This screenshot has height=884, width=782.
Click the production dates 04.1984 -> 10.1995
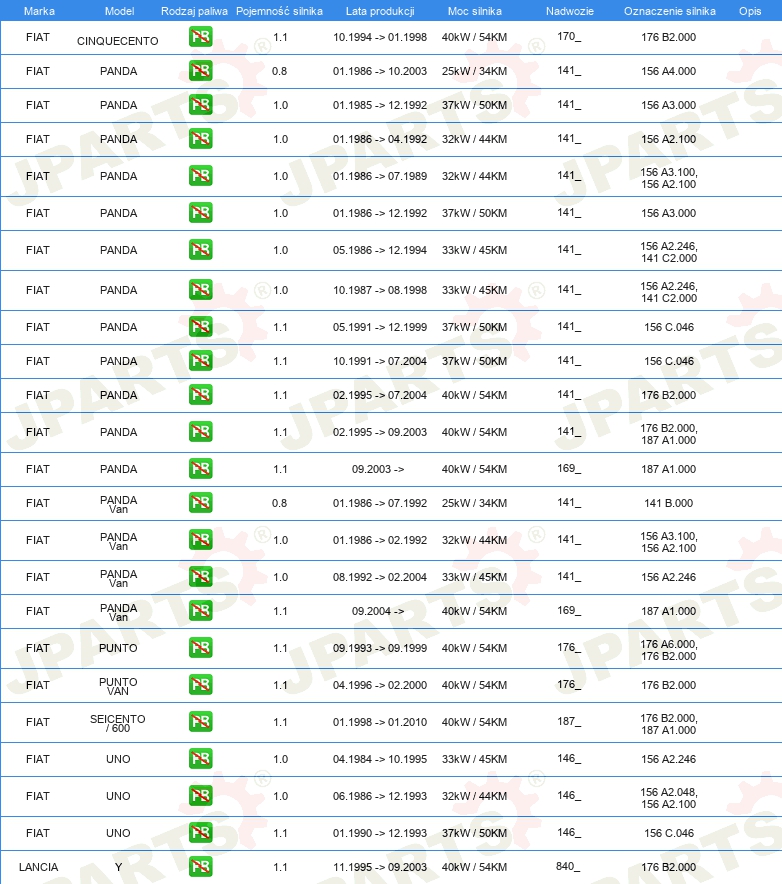[379, 759]
